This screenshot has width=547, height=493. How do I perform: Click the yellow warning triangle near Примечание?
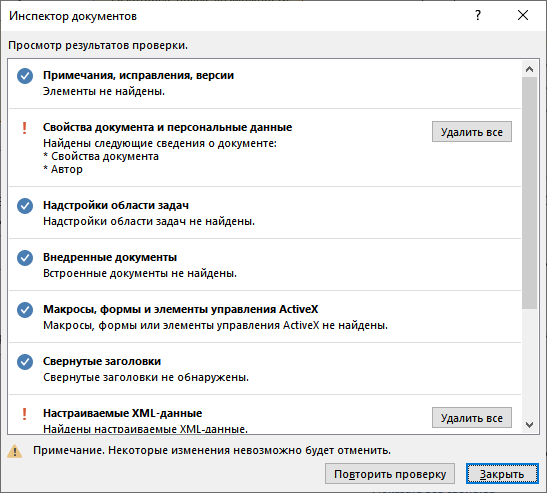pyautogui.click(x=14, y=451)
